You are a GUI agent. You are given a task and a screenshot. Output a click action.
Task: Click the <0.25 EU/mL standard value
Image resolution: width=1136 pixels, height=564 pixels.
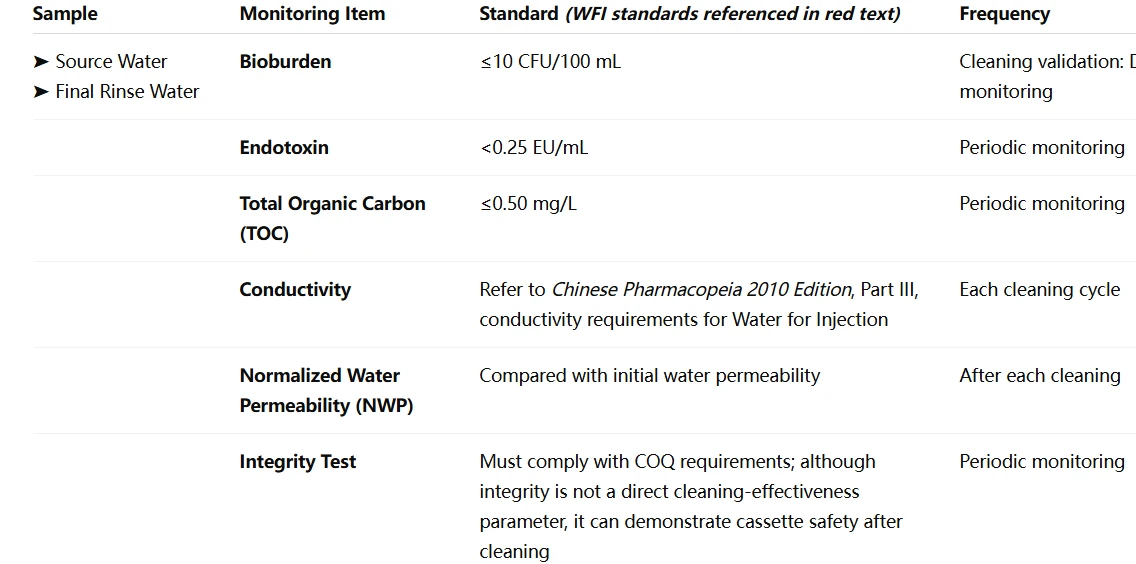click(x=534, y=148)
